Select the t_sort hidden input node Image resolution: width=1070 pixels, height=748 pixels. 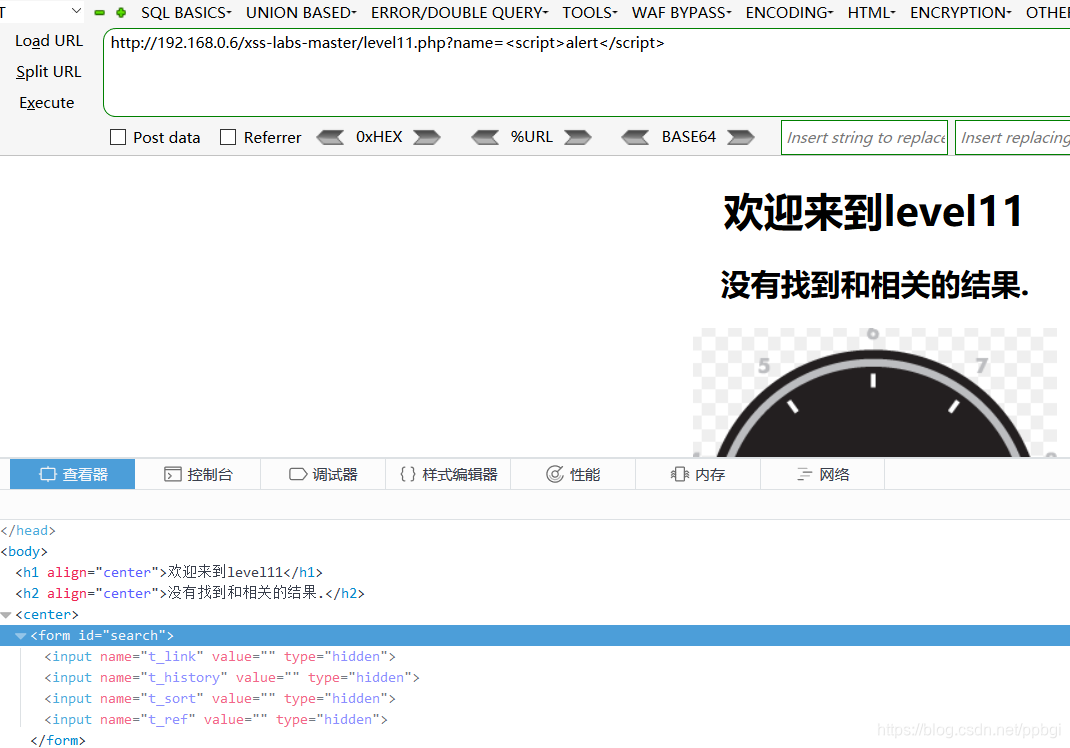point(220,699)
